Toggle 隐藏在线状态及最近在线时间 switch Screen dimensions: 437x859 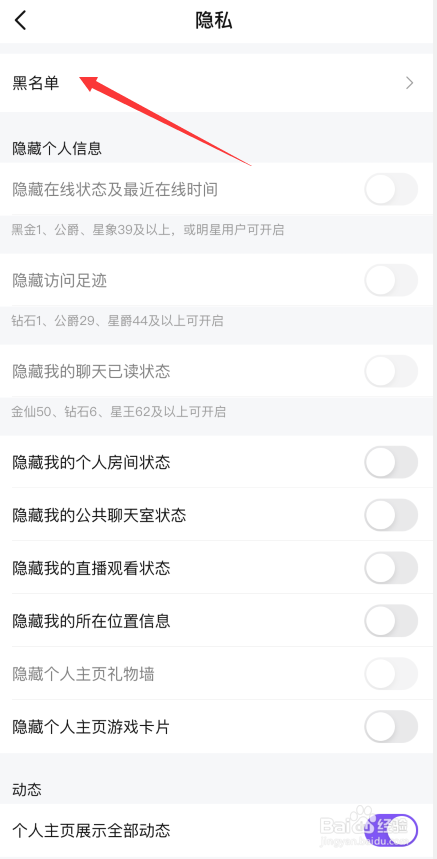(391, 190)
